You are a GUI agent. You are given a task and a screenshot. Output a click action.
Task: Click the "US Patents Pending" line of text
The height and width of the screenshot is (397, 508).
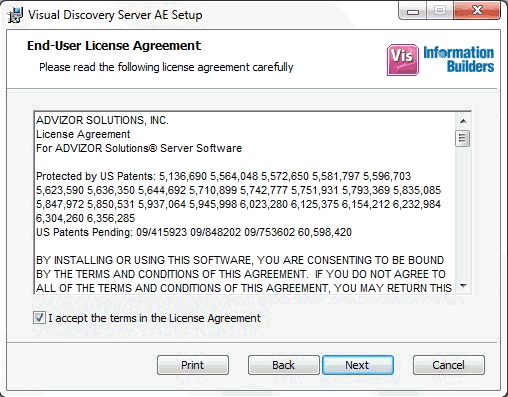(x=194, y=232)
